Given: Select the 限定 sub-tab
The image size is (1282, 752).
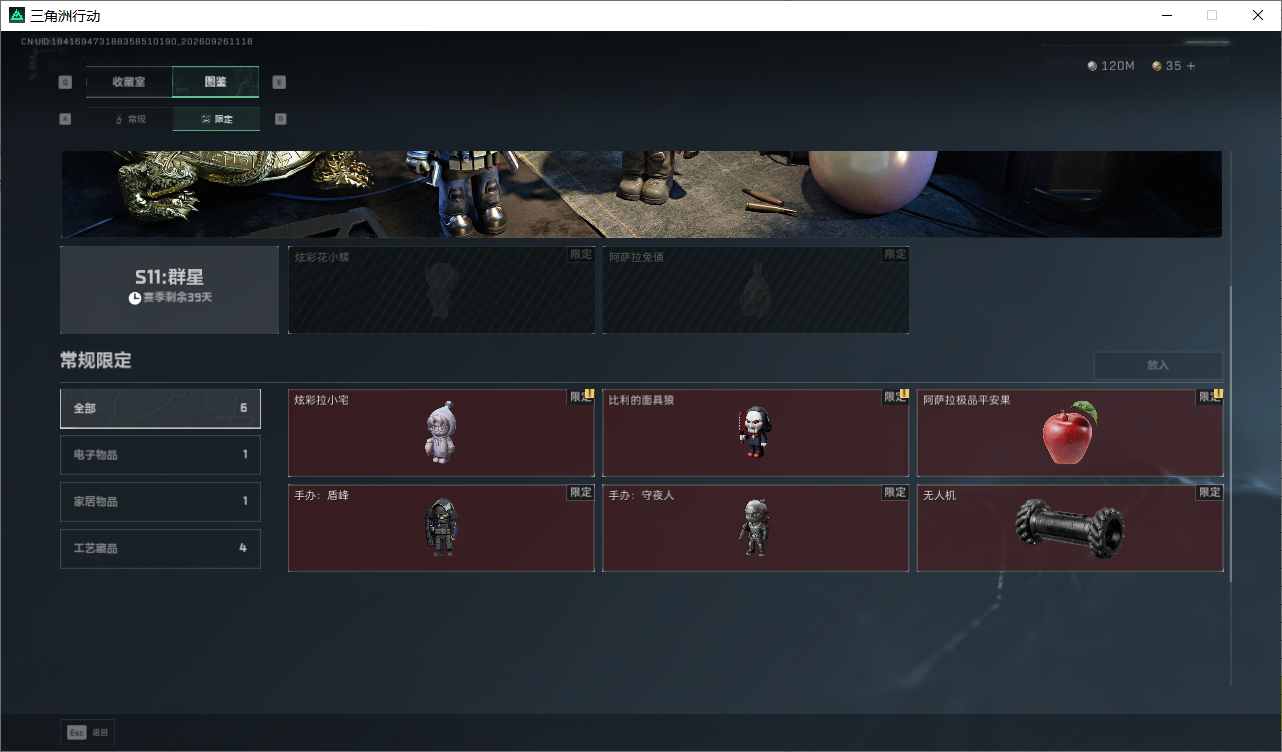Looking at the screenshot, I should pyautogui.click(x=216, y=119).
